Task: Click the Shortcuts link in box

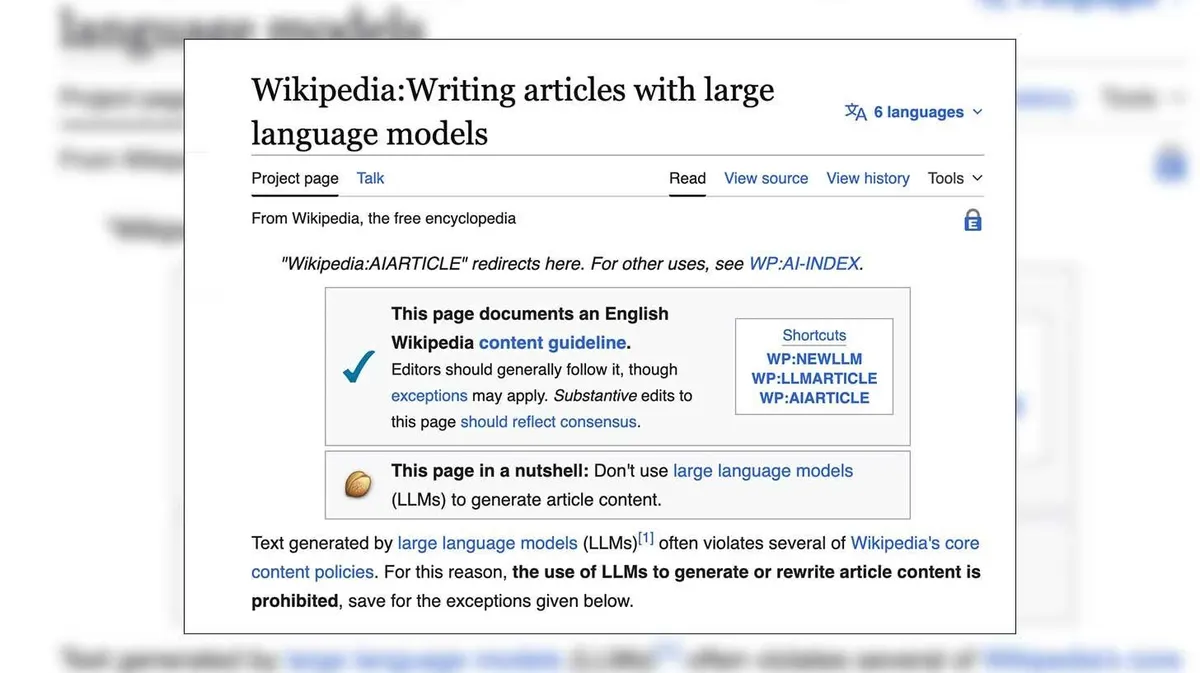Action: point(814,336)
